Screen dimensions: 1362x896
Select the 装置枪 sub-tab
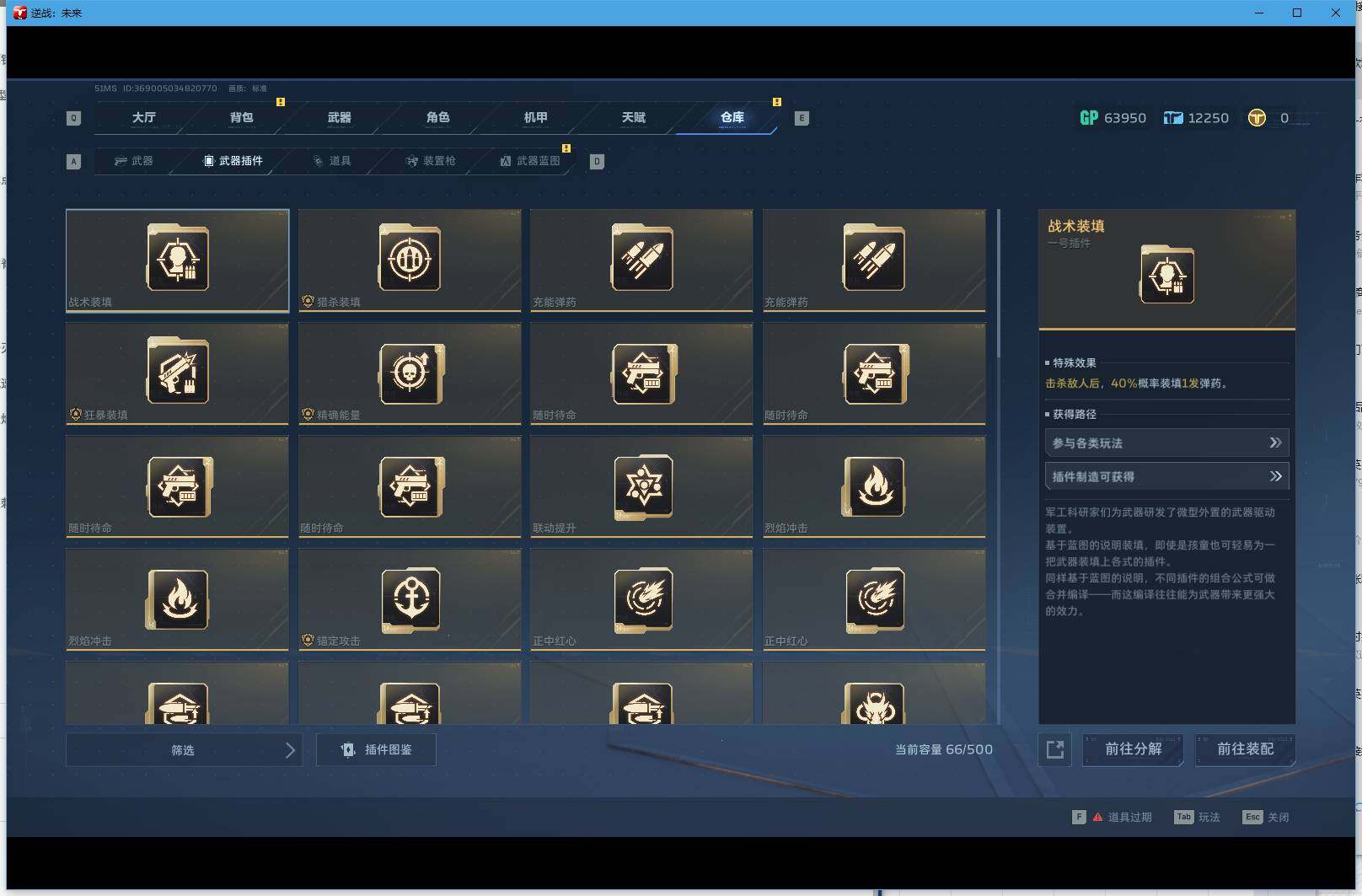[x=431, y=161]
